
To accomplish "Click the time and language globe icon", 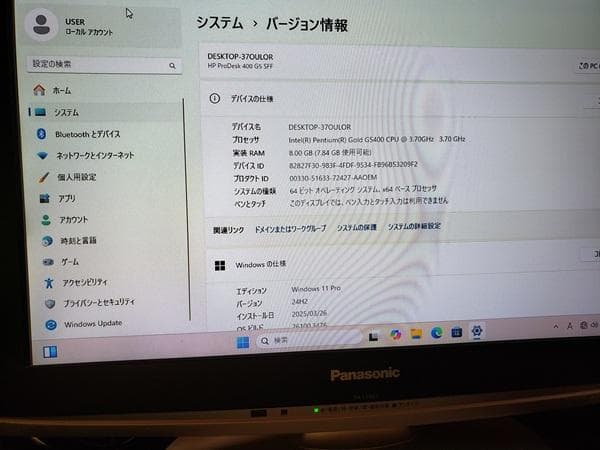I will coord(47,241).
